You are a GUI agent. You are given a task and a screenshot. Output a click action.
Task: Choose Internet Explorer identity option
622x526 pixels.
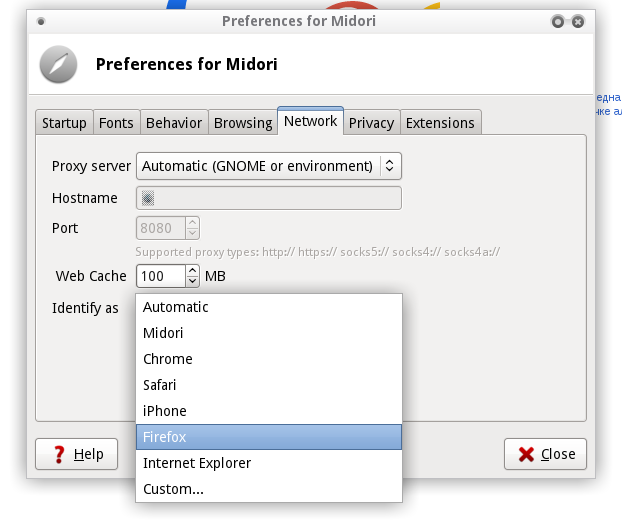(268, 463)
